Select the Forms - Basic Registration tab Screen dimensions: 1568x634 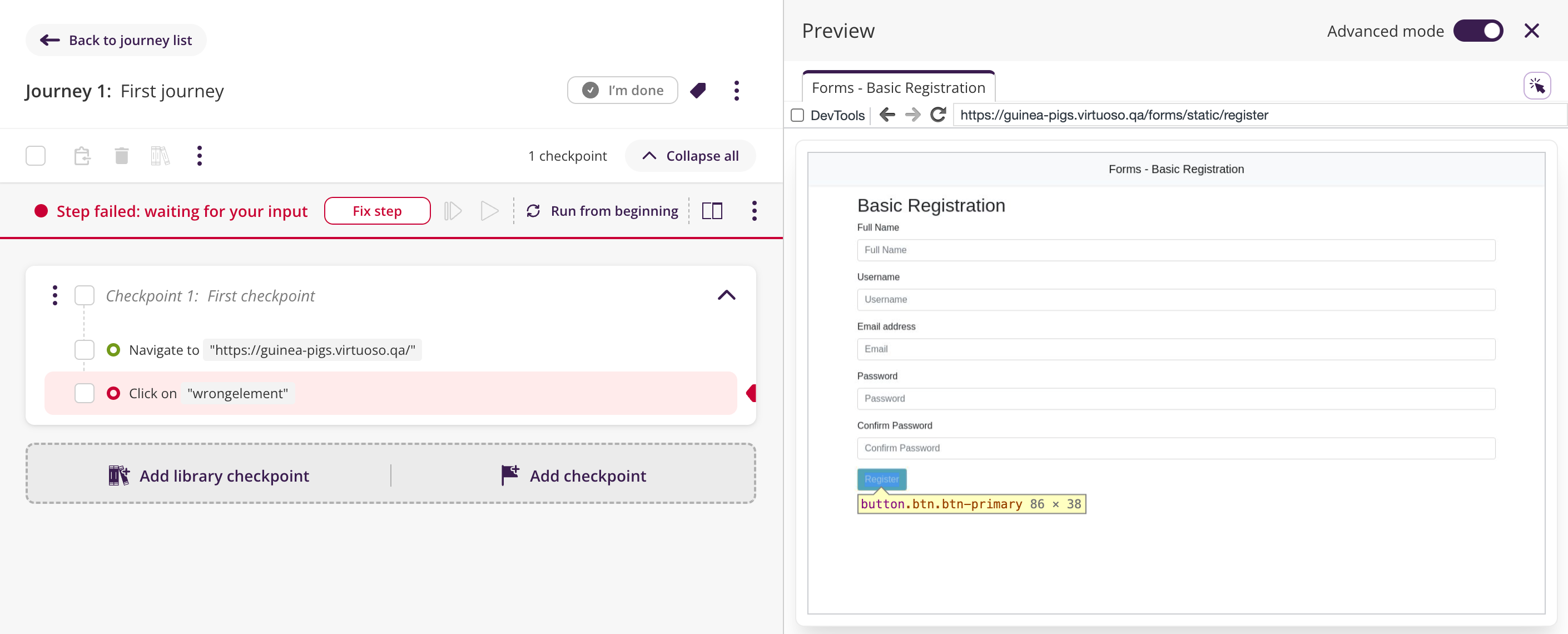pyautogui.click(x=898, y=87)
